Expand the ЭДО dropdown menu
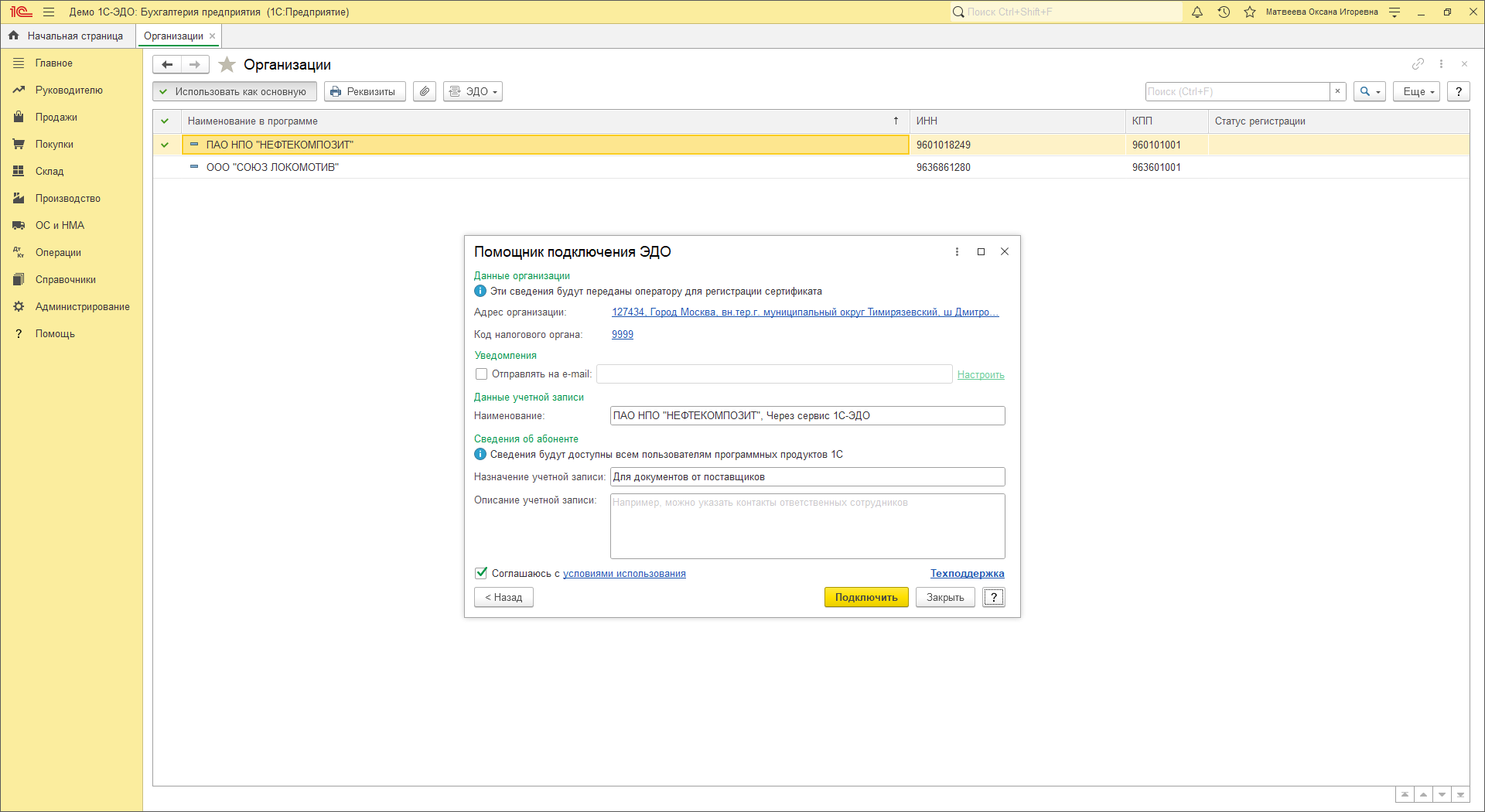Image resolution: width=1485 pixels, height=812 pixels. pos(473,91)
